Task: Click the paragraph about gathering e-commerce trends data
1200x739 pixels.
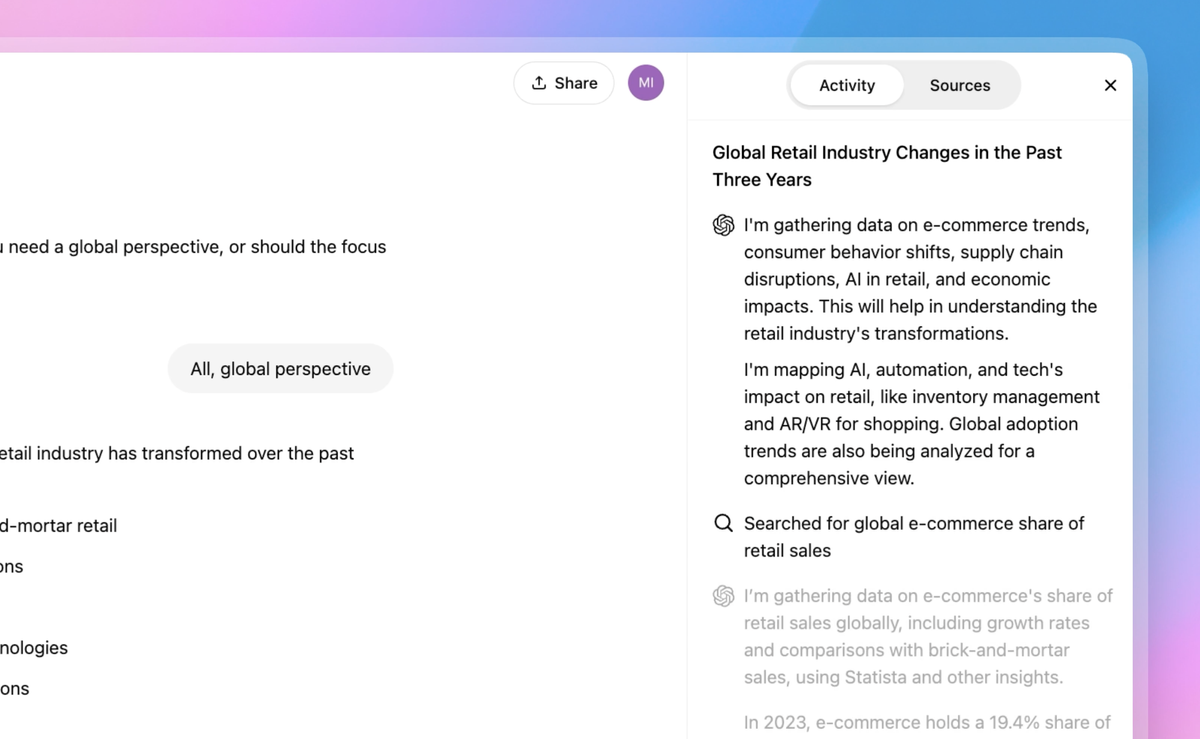Action: tap(920, 279)
